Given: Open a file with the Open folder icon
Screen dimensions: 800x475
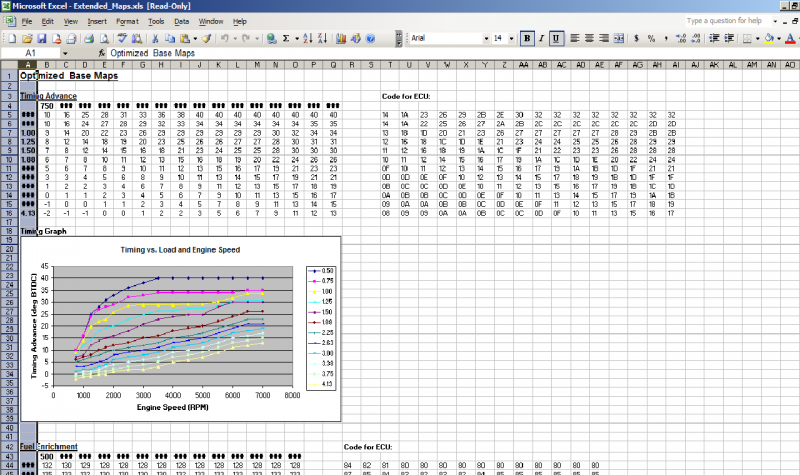Looking at the screenshot, I should click(27, 38).
